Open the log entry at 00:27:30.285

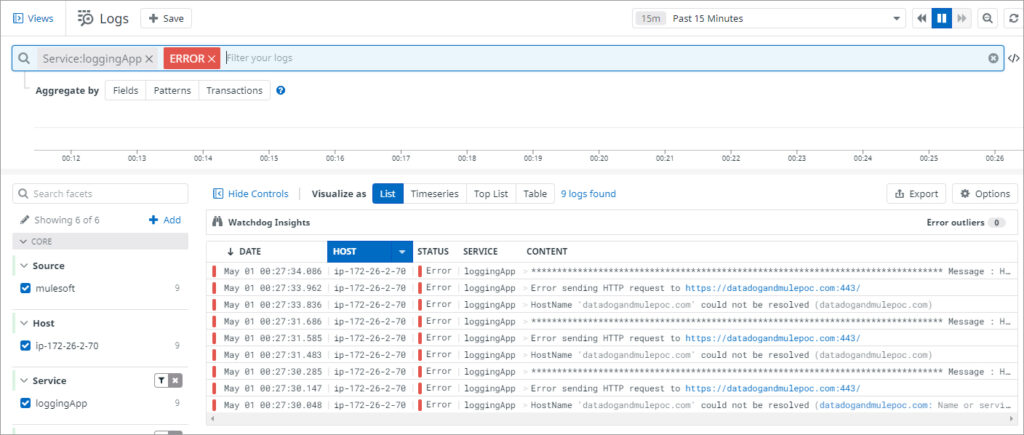[613, 372]
